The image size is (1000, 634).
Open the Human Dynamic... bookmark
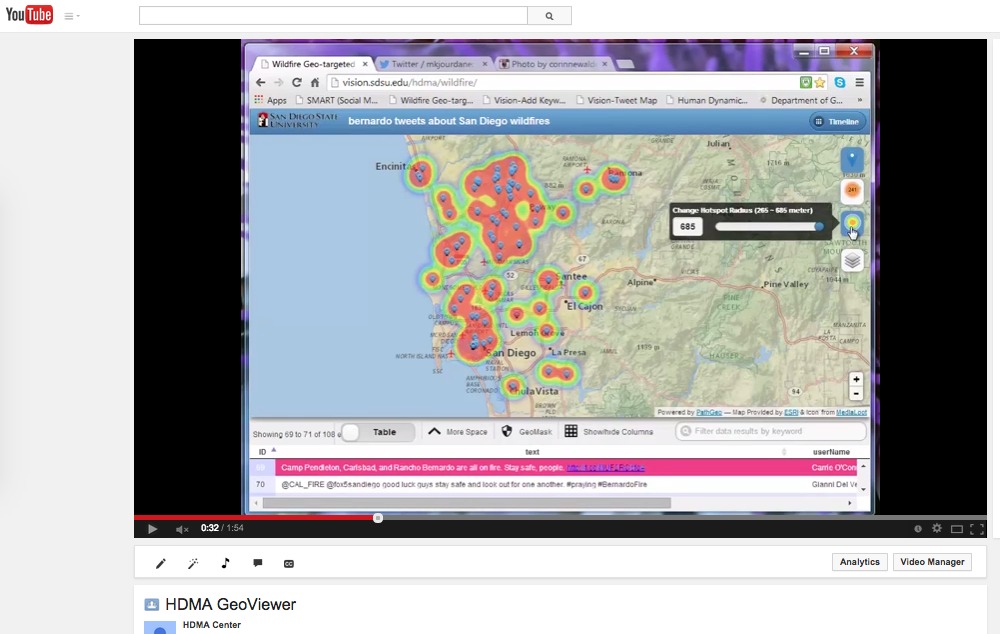point(707,100)
